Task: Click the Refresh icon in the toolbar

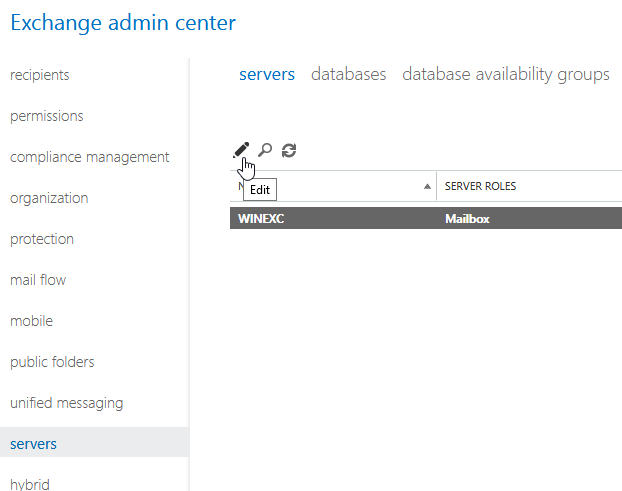Action: tap(289, 150)
